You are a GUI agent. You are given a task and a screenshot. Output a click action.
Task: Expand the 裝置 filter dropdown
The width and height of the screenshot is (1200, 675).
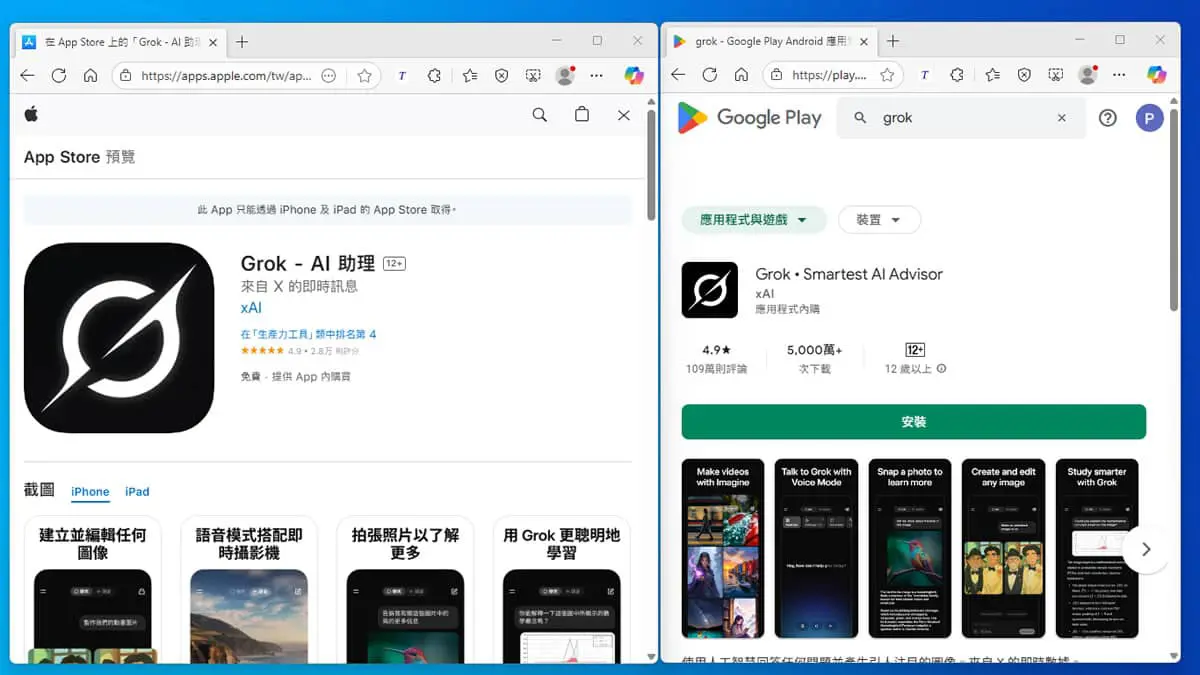point(879,220)
